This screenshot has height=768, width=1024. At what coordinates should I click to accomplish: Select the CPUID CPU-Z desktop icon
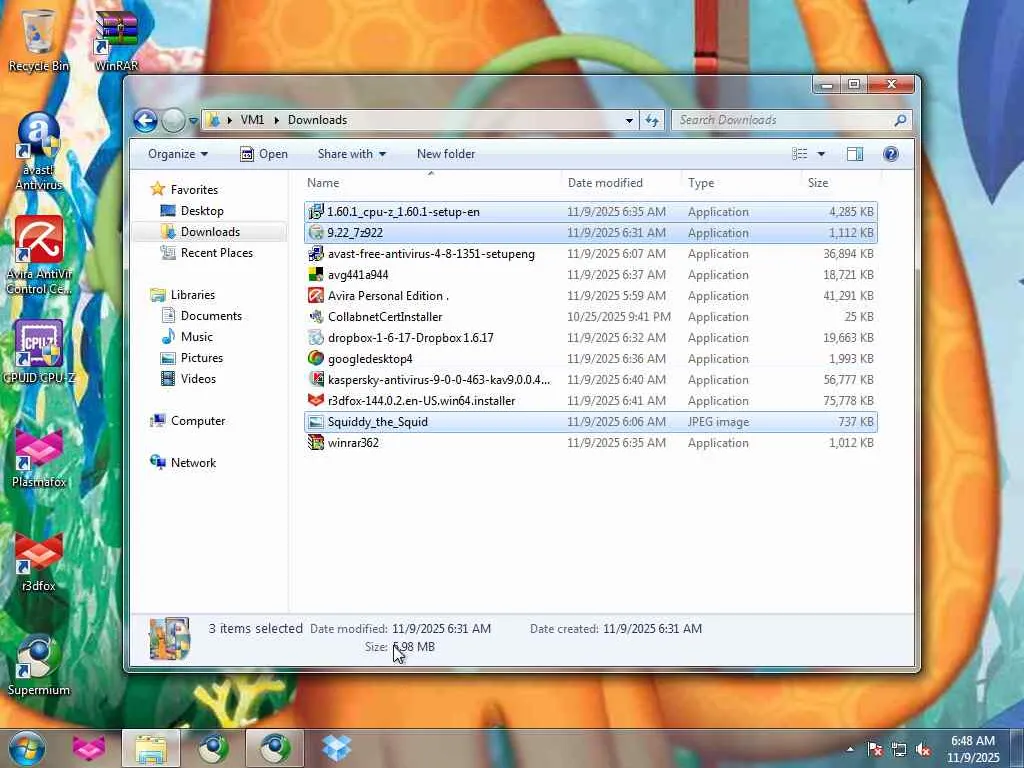[38, 351]
